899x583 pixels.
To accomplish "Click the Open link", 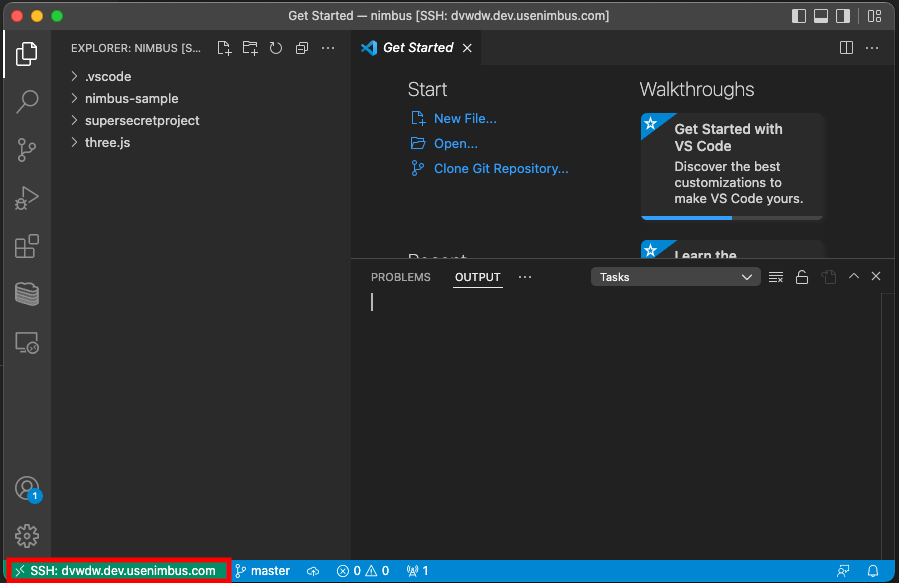I will [455, 144].
